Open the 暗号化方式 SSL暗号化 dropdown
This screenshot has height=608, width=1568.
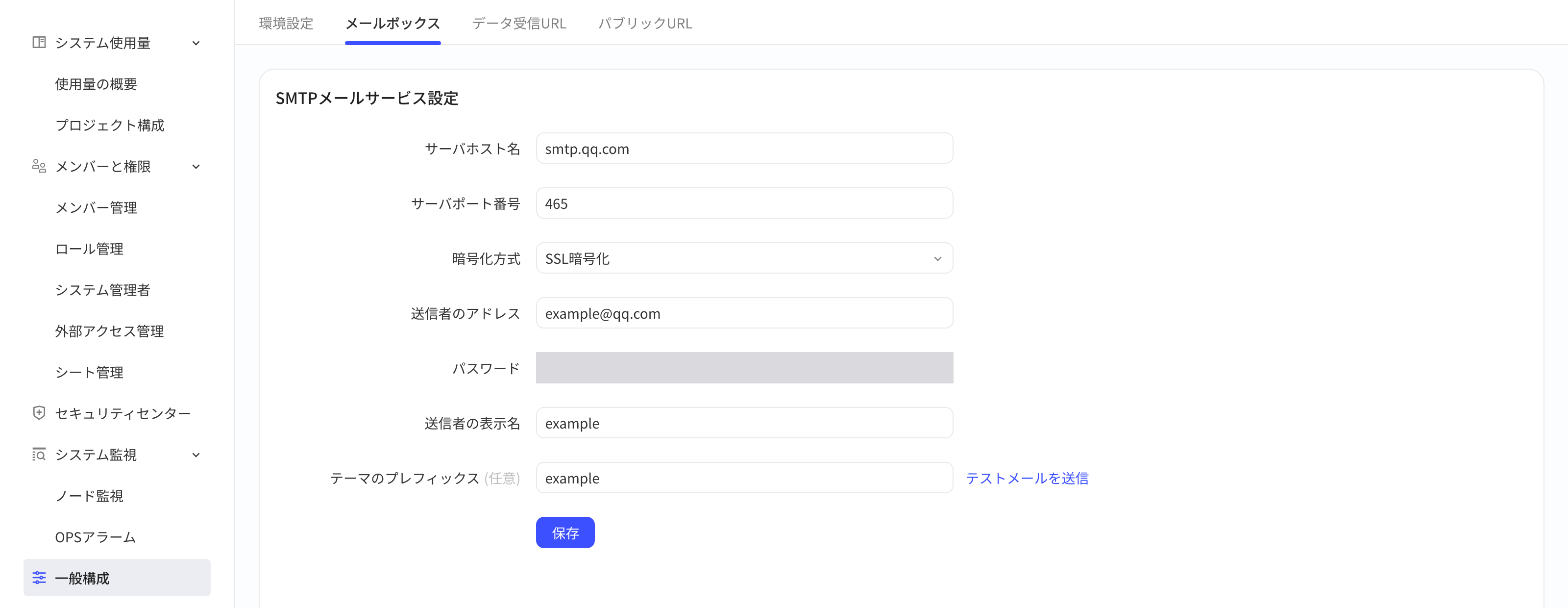tap(744, 258)
